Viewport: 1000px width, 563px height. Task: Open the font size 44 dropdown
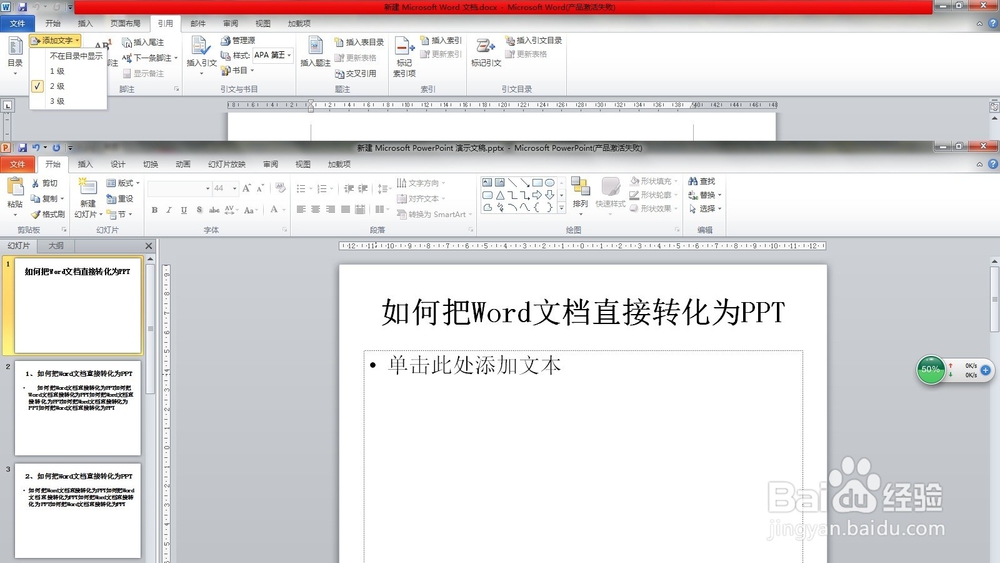pos(234,188)
